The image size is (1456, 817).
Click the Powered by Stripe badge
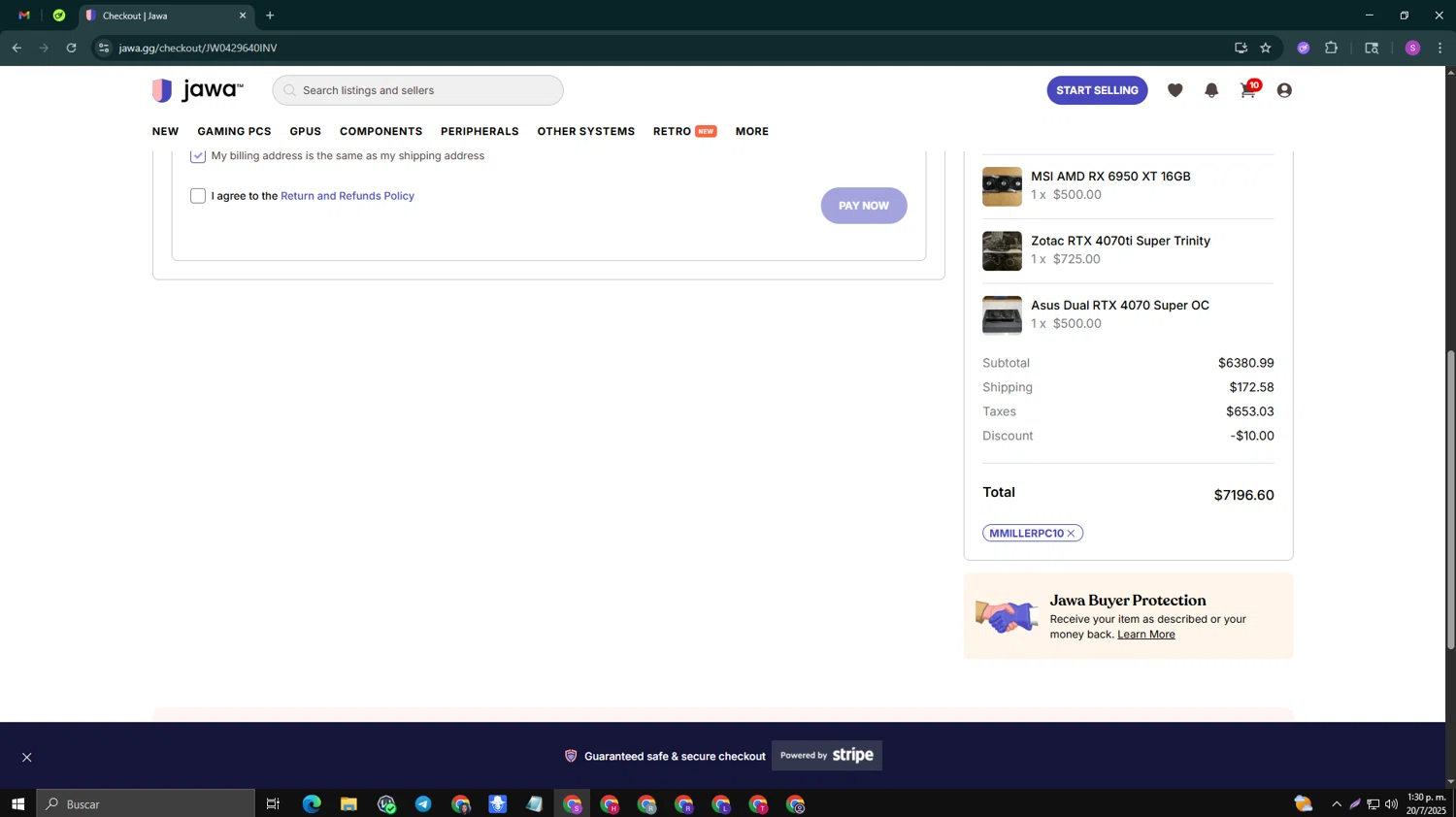826,756
